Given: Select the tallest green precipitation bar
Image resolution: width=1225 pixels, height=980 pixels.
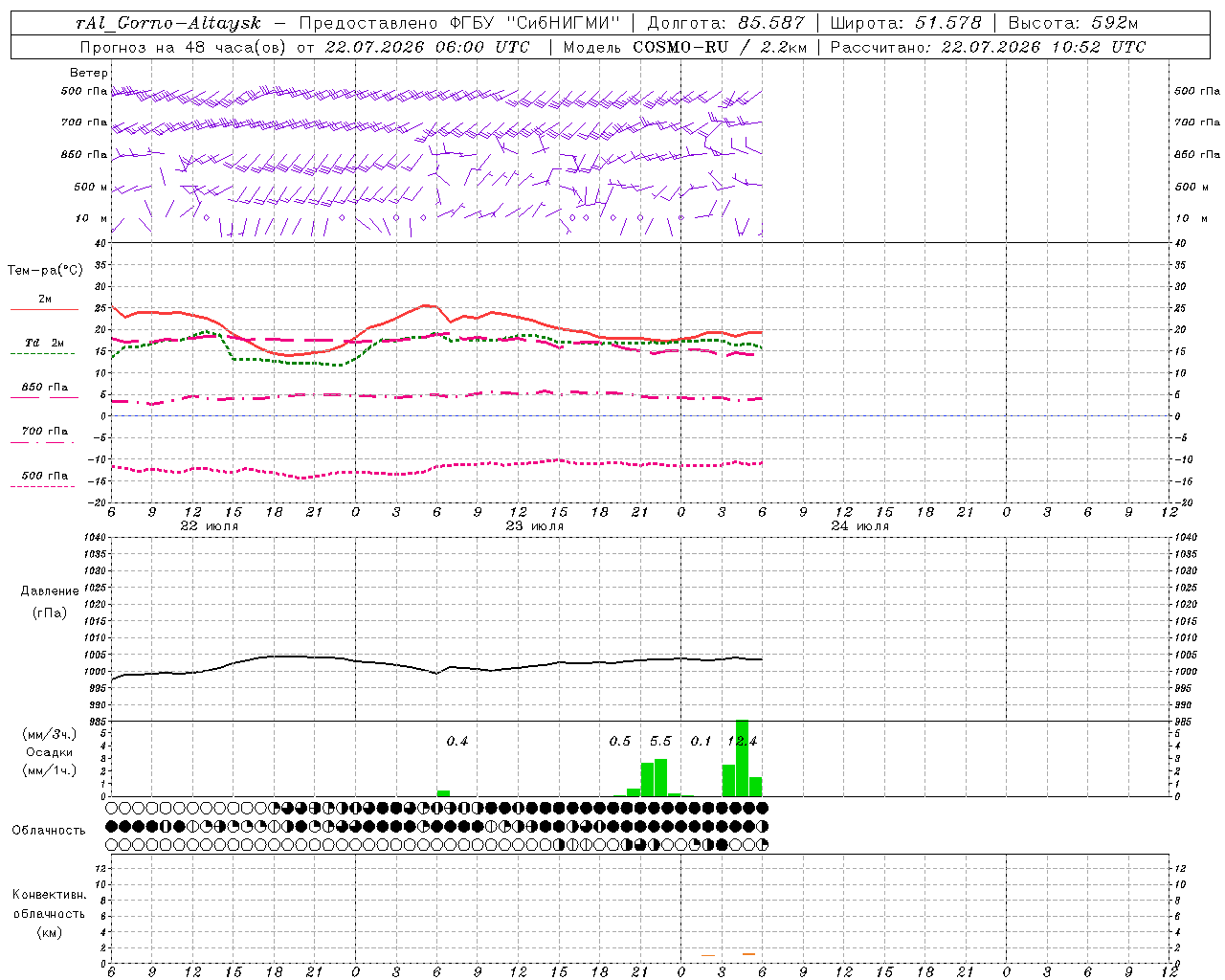Looking at the screenshot, I should pyautogui.click(x=742, y=758).
